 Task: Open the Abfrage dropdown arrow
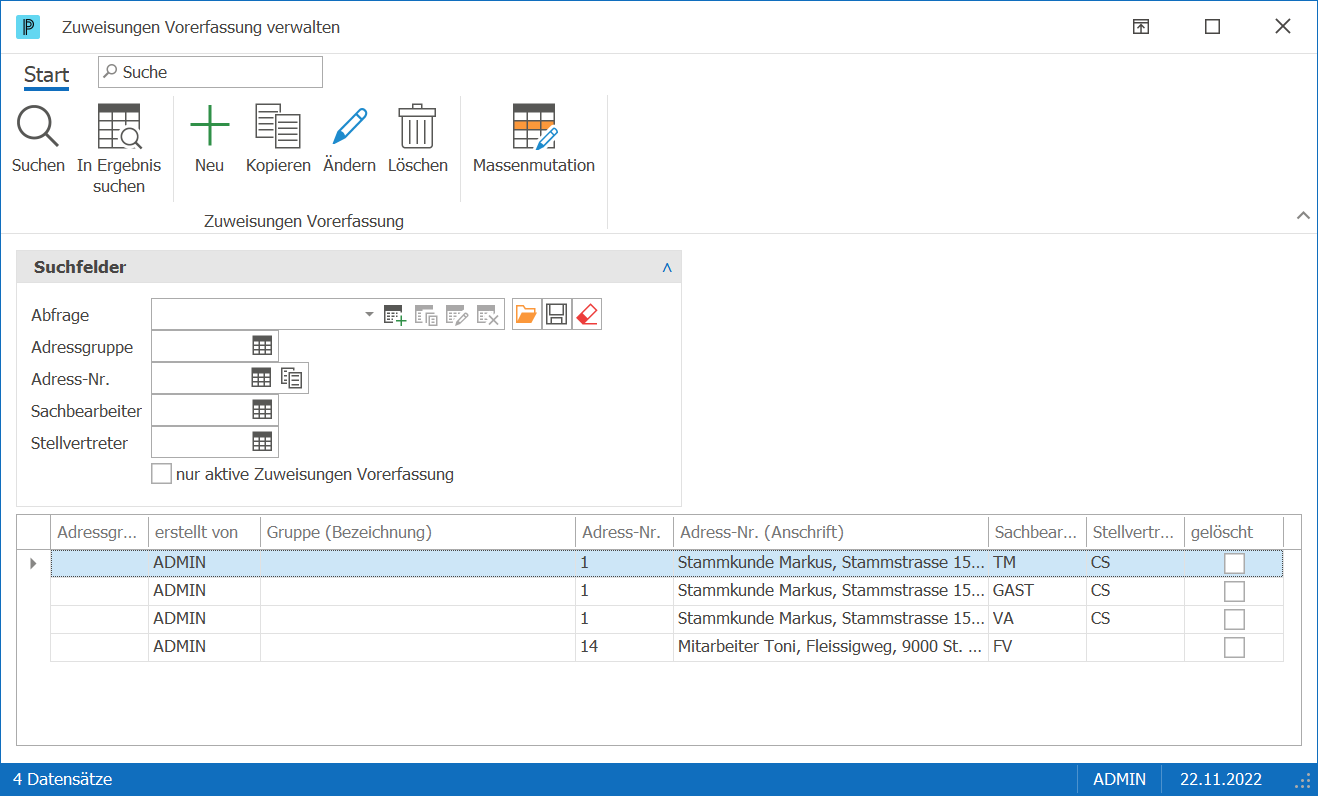click(369, 314)
